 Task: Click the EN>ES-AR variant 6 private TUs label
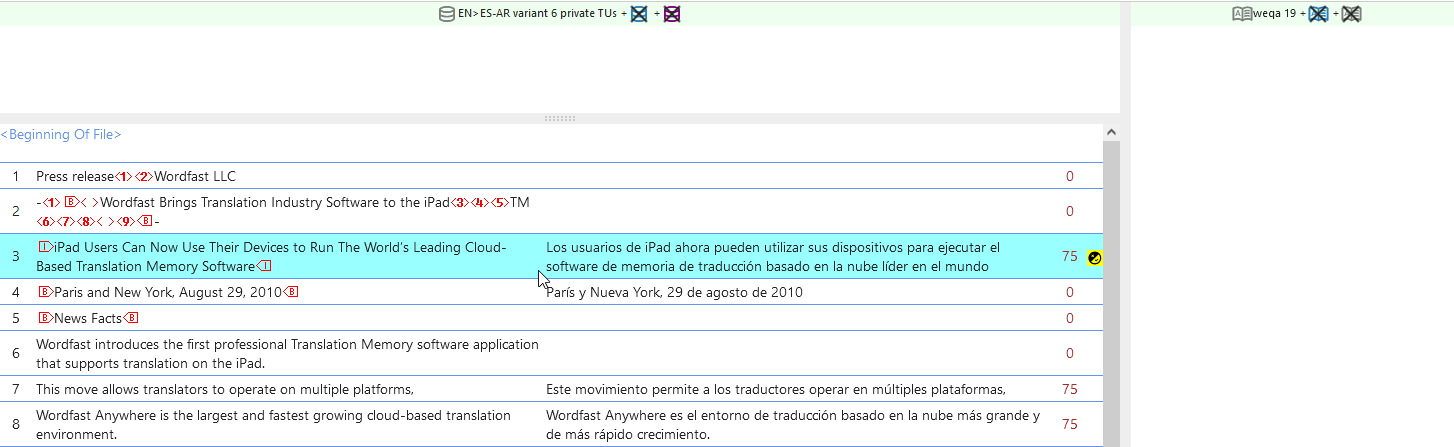(537, 14)
